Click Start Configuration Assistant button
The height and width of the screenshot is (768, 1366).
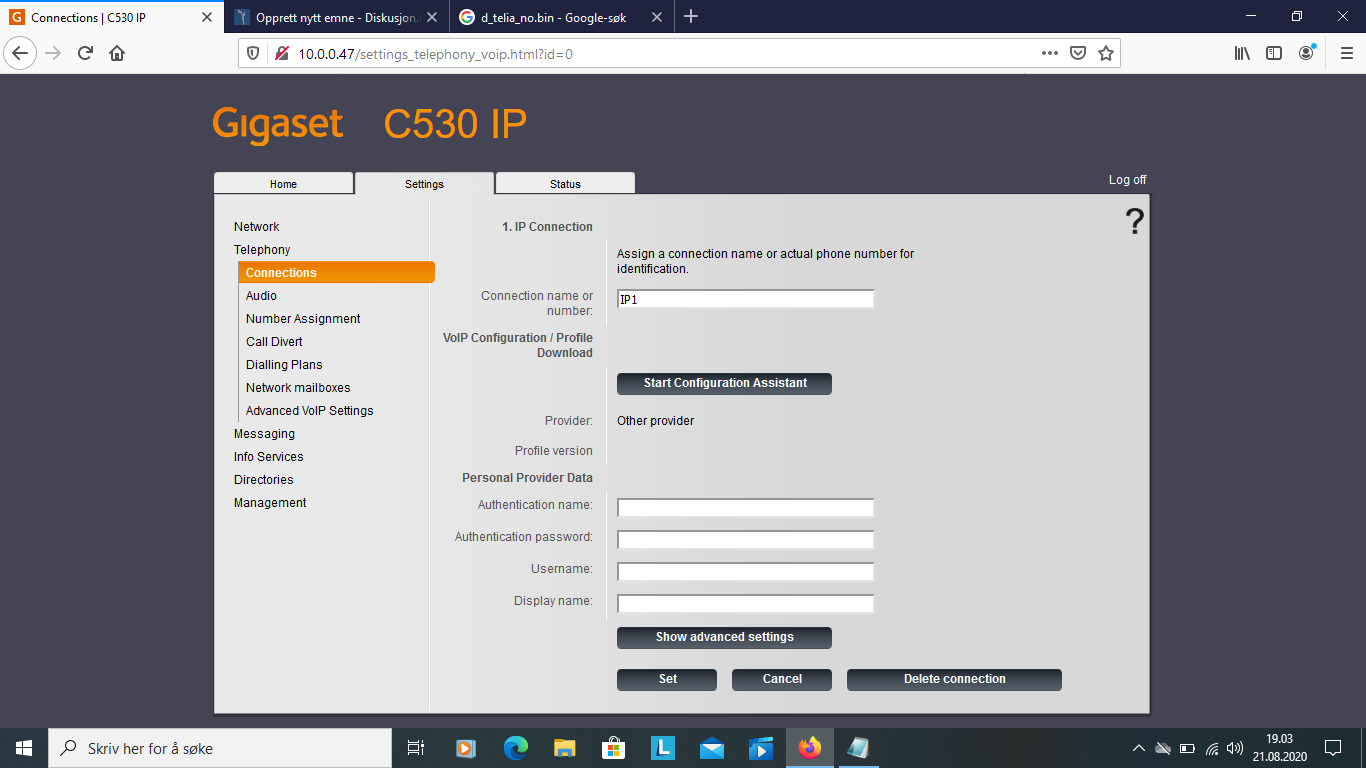(x=724, y=383)
